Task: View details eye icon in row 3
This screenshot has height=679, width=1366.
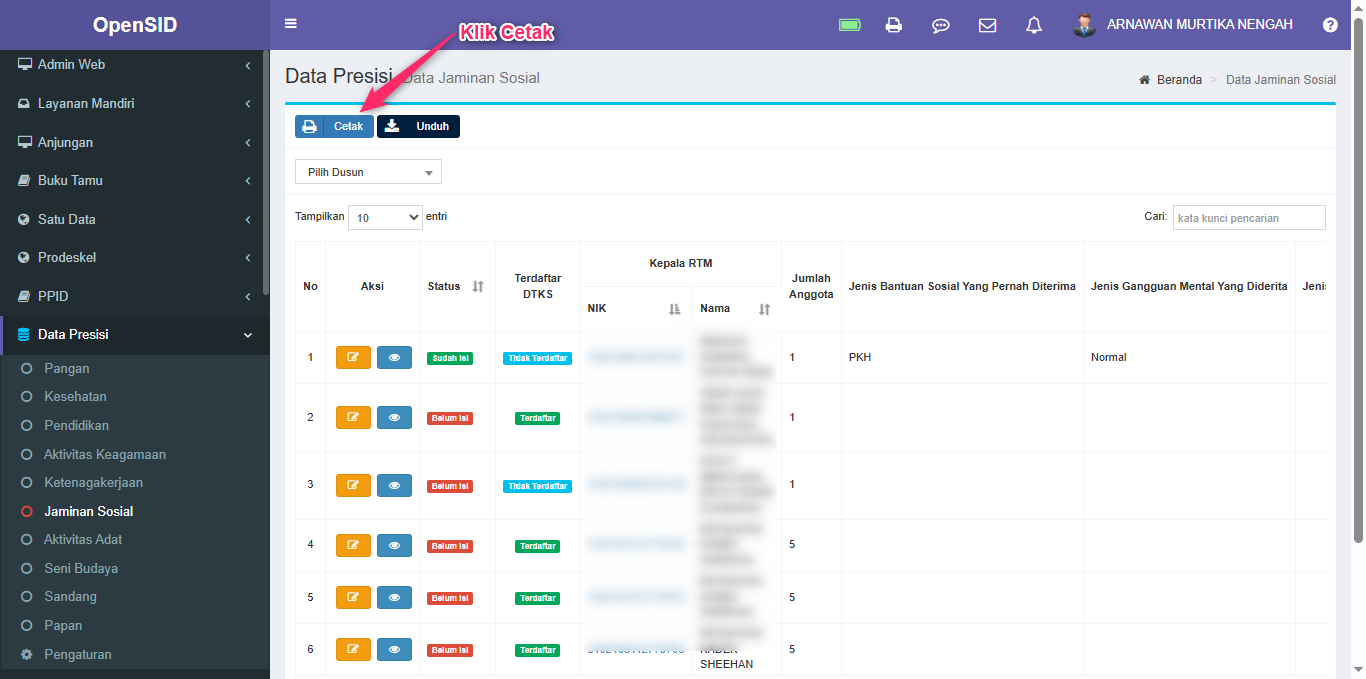Action: [x=394, y=485]
